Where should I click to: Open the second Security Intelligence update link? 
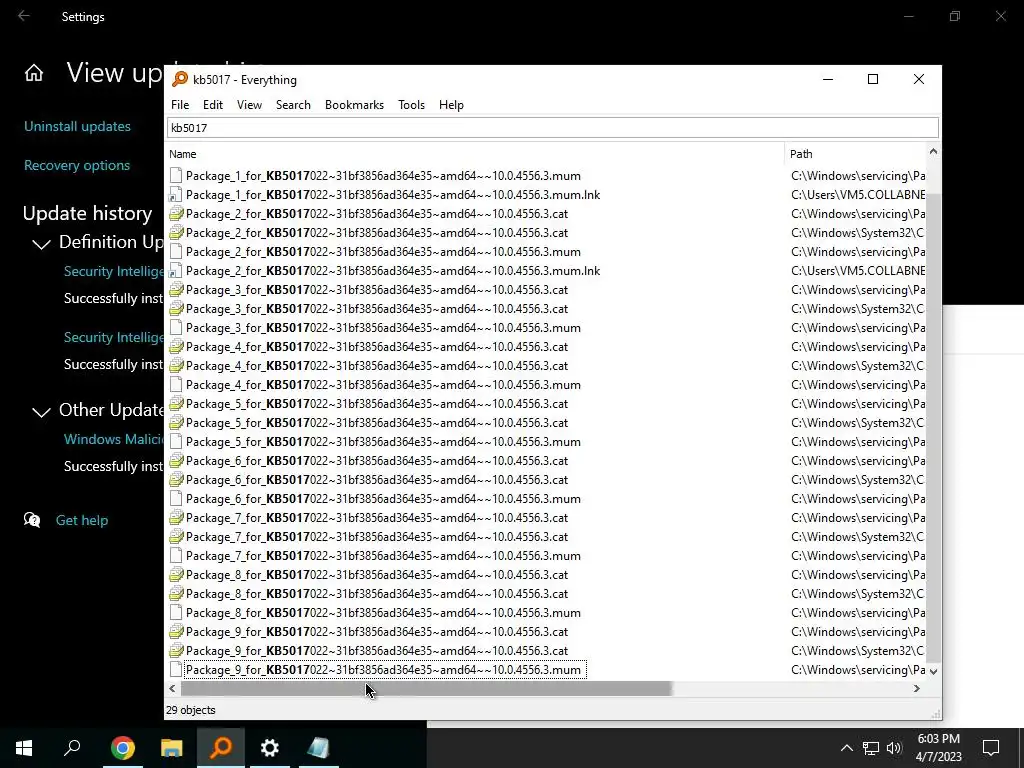coord(114,337)
